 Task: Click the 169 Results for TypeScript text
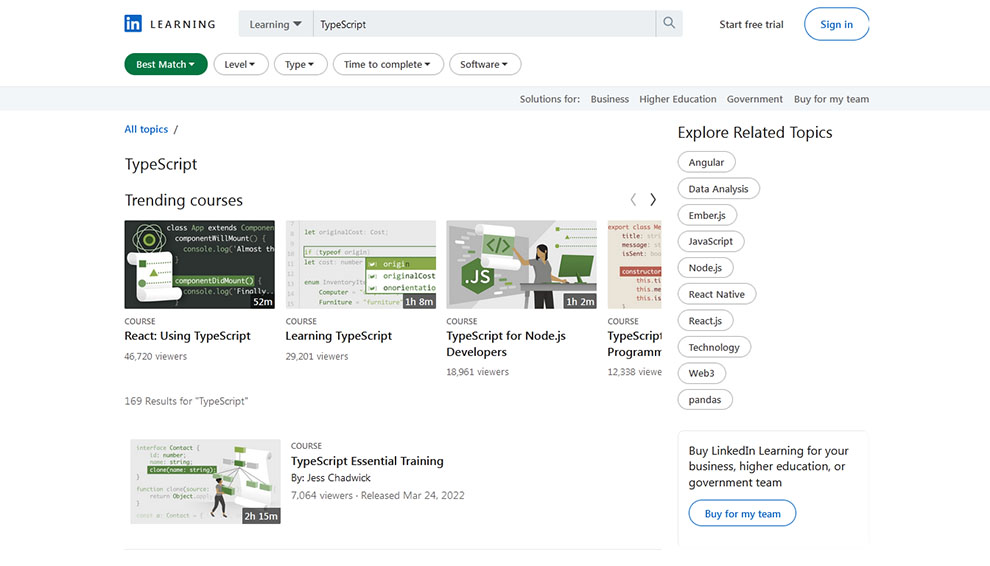(x=186, y=401)
